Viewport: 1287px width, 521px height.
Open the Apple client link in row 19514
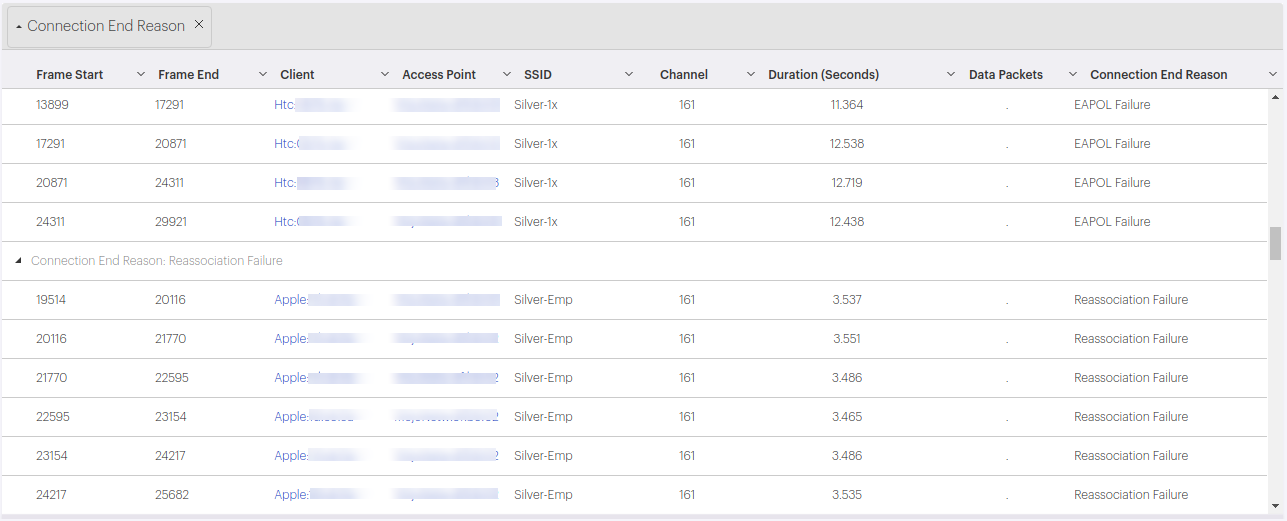(x=290, y=300)
